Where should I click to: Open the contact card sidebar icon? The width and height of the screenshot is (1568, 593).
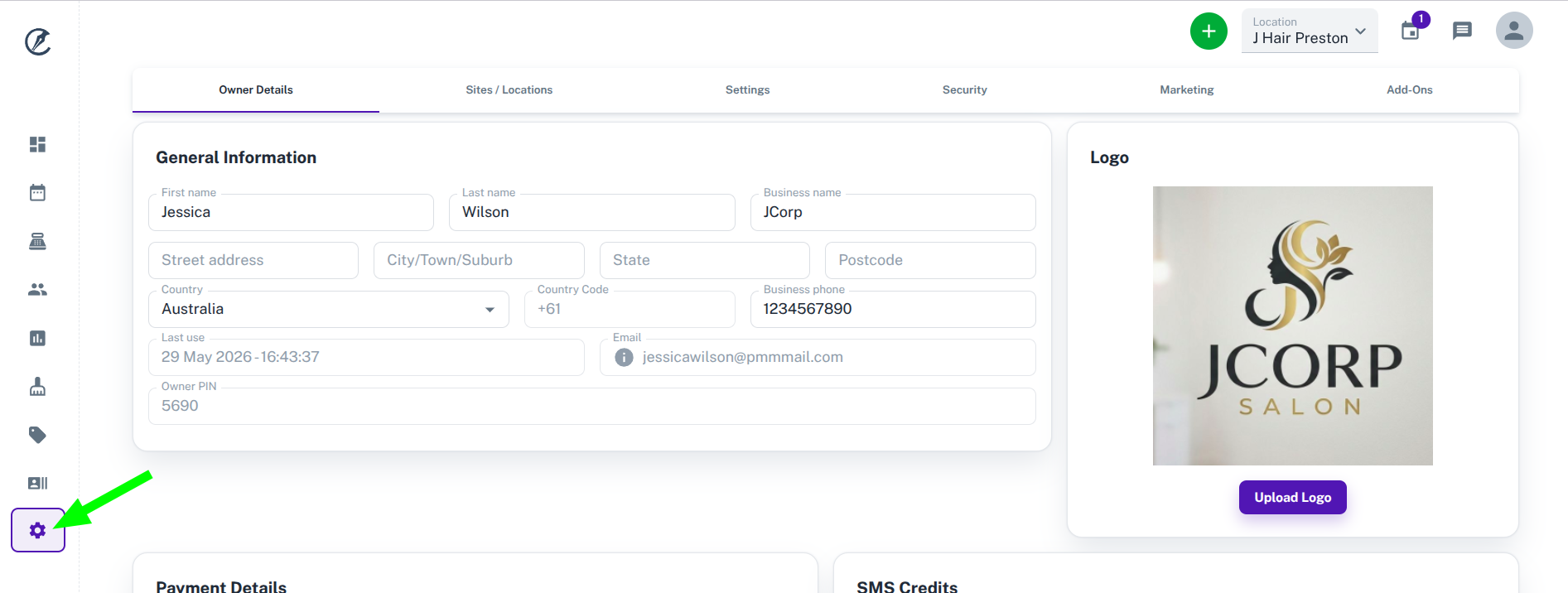tap(38, 483)
